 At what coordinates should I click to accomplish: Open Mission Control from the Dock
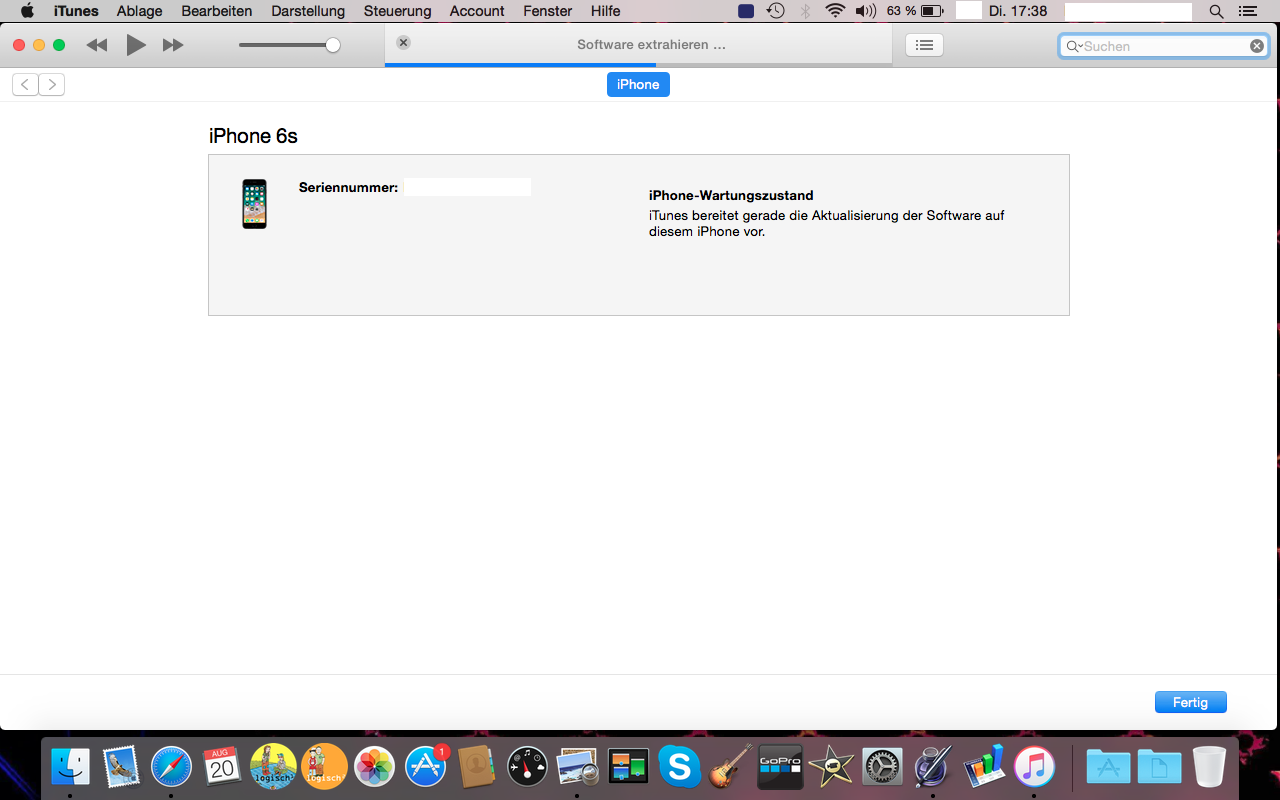point(629,767)
